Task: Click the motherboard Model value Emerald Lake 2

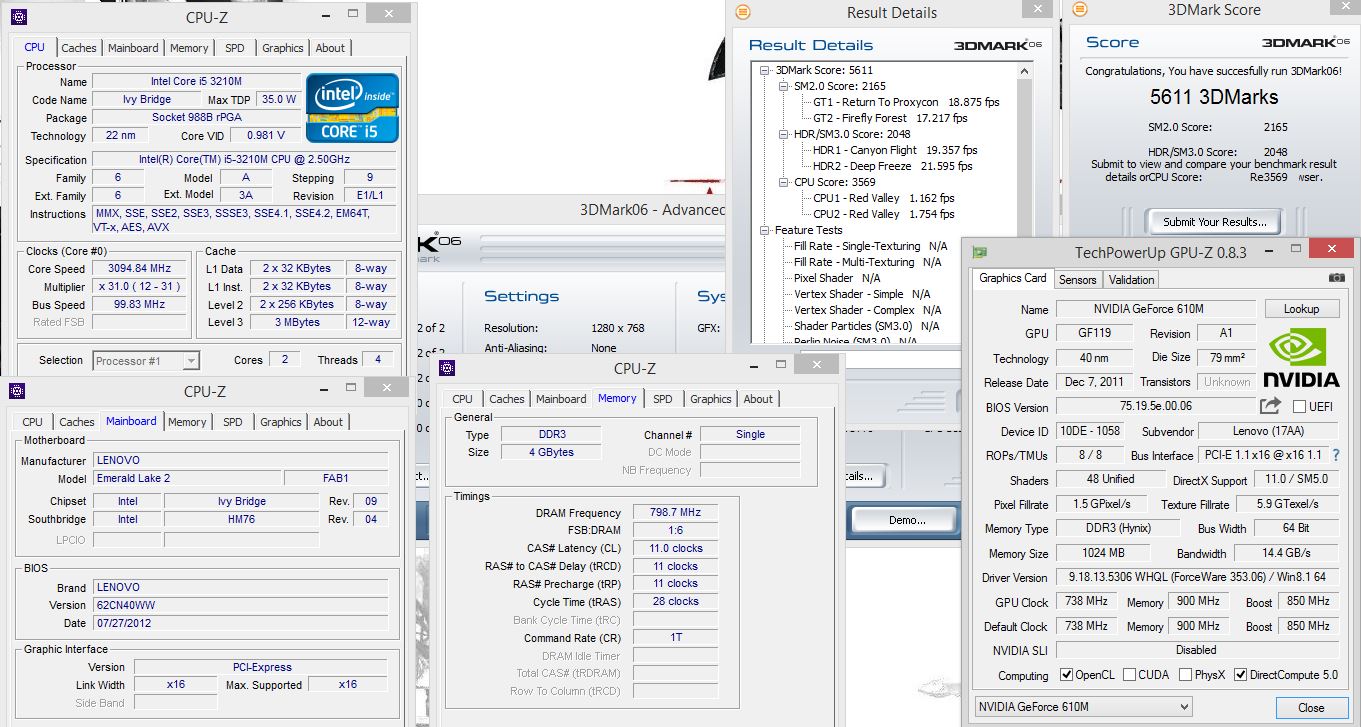Action: (x=186, y=478)
